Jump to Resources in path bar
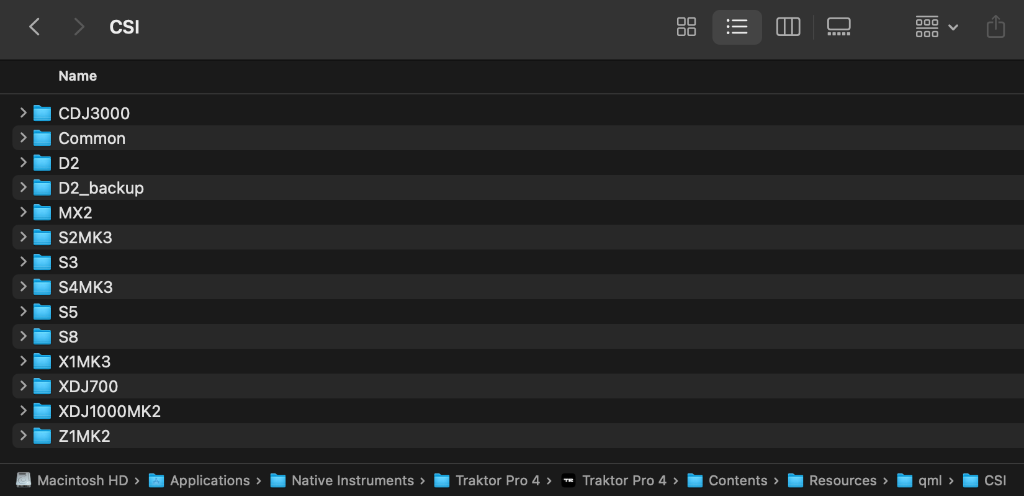Viewport: 1024px width, 496px height. point(832,480)
